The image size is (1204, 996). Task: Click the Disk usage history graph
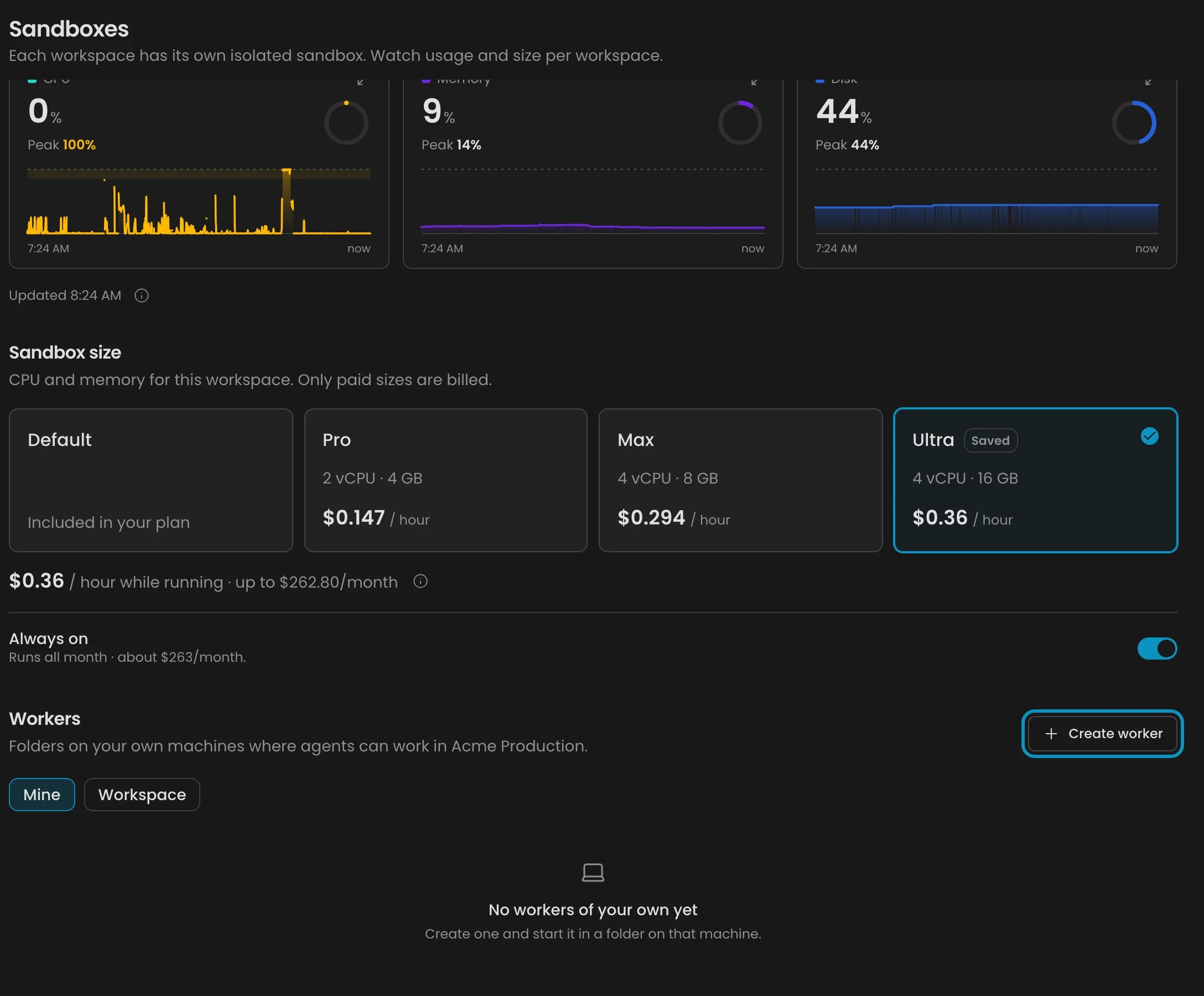pyautogui.click(x=986, y=218)
